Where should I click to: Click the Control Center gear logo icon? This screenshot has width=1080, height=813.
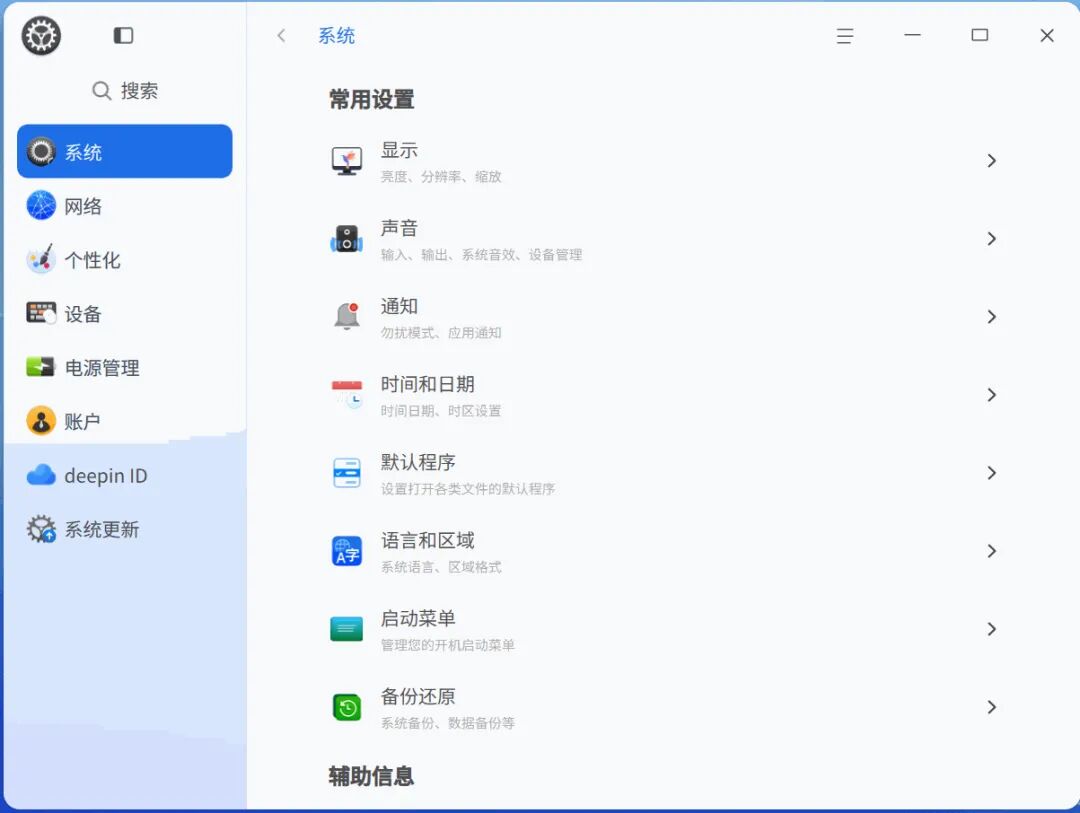(x=41, y=36)
